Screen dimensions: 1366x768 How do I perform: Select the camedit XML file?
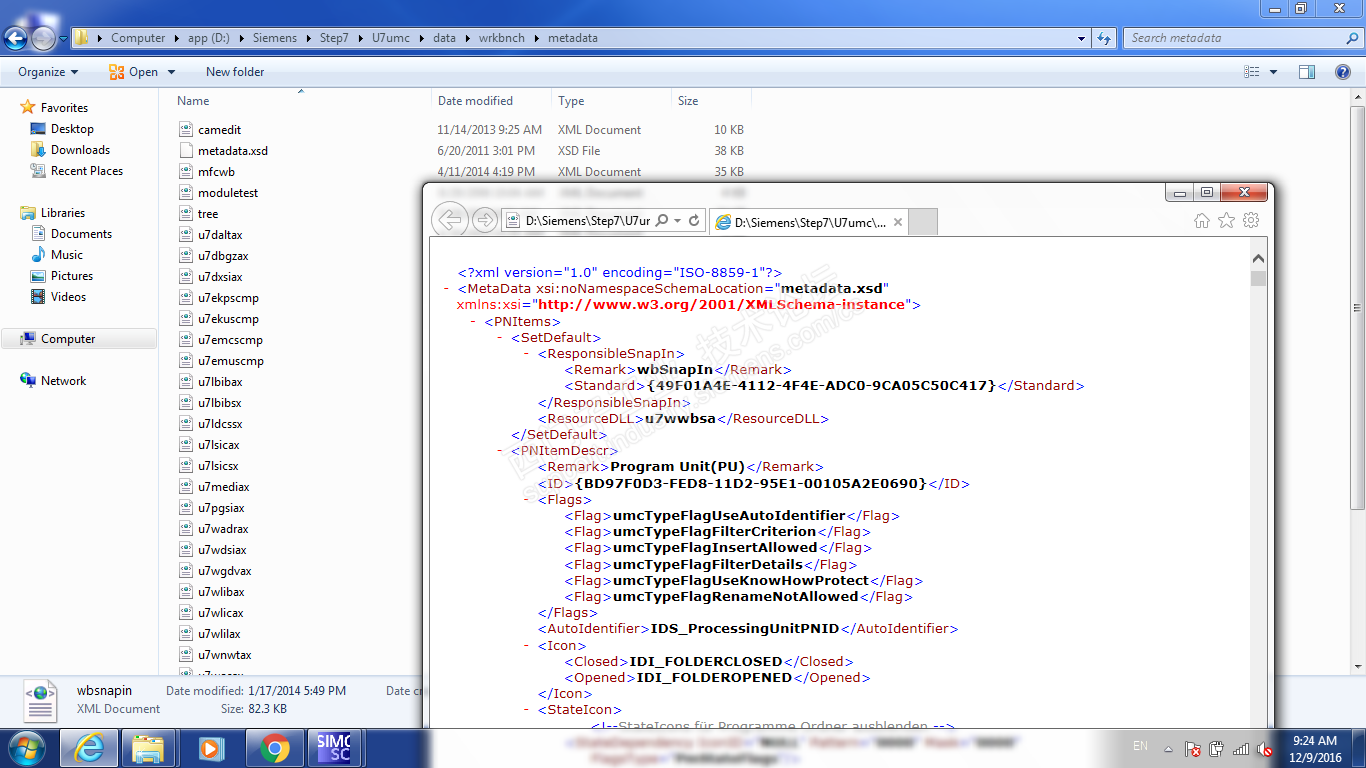pos(220,130)
